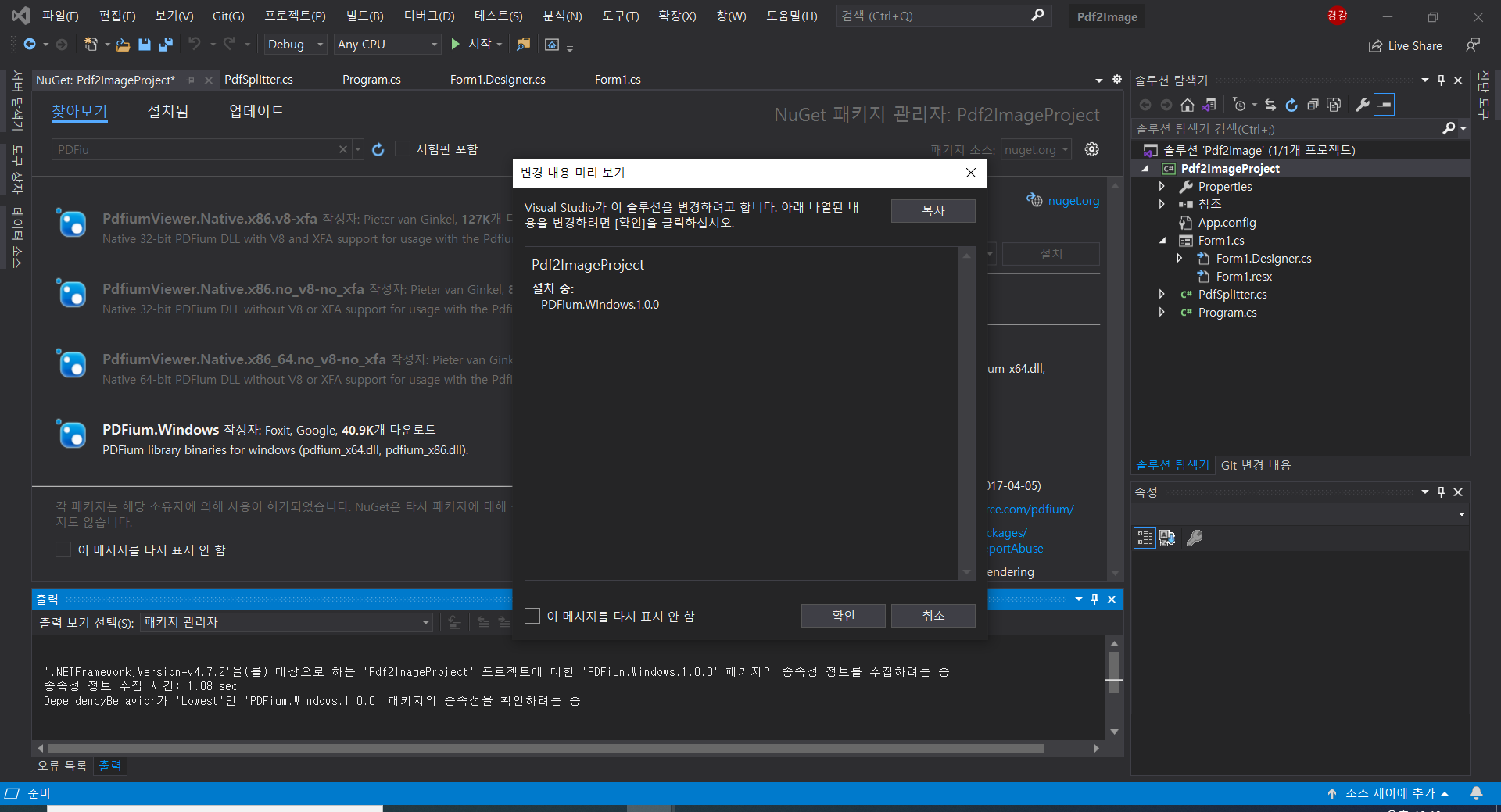Click the navigate backward arrow in main toolbar
This screenshot has width=1501, height=812.
tap(30, 45)
